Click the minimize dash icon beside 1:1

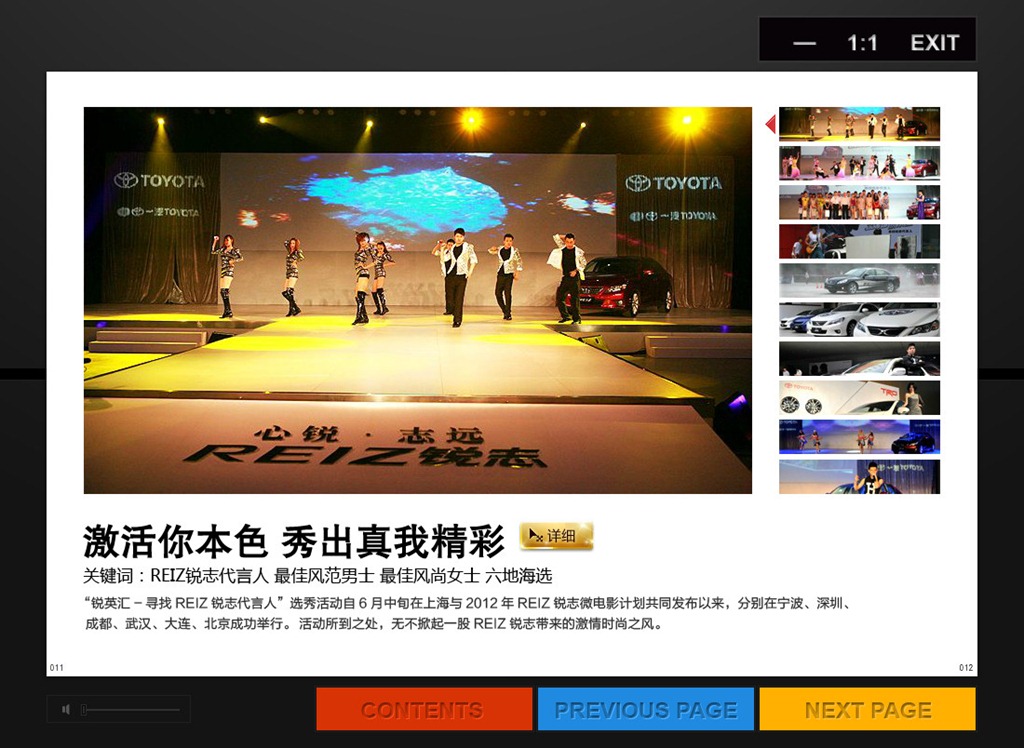click(805, 43)
